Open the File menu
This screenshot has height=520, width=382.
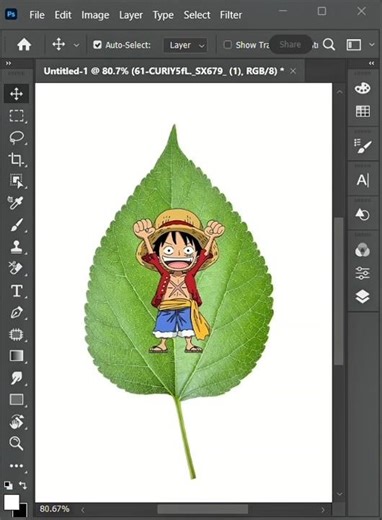tap(37, 15)
